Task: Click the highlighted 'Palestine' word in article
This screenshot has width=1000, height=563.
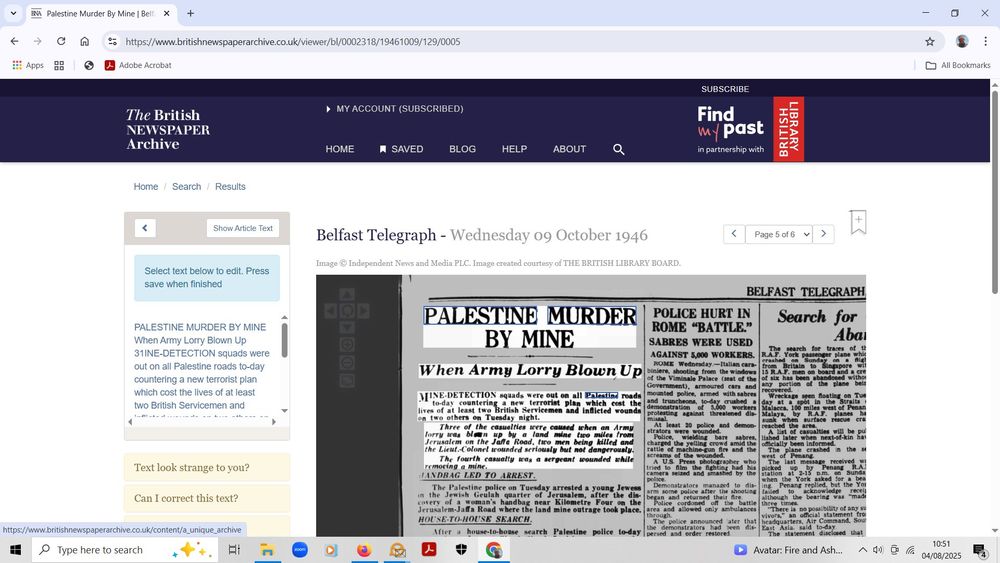Action: (x=601, y=395)
